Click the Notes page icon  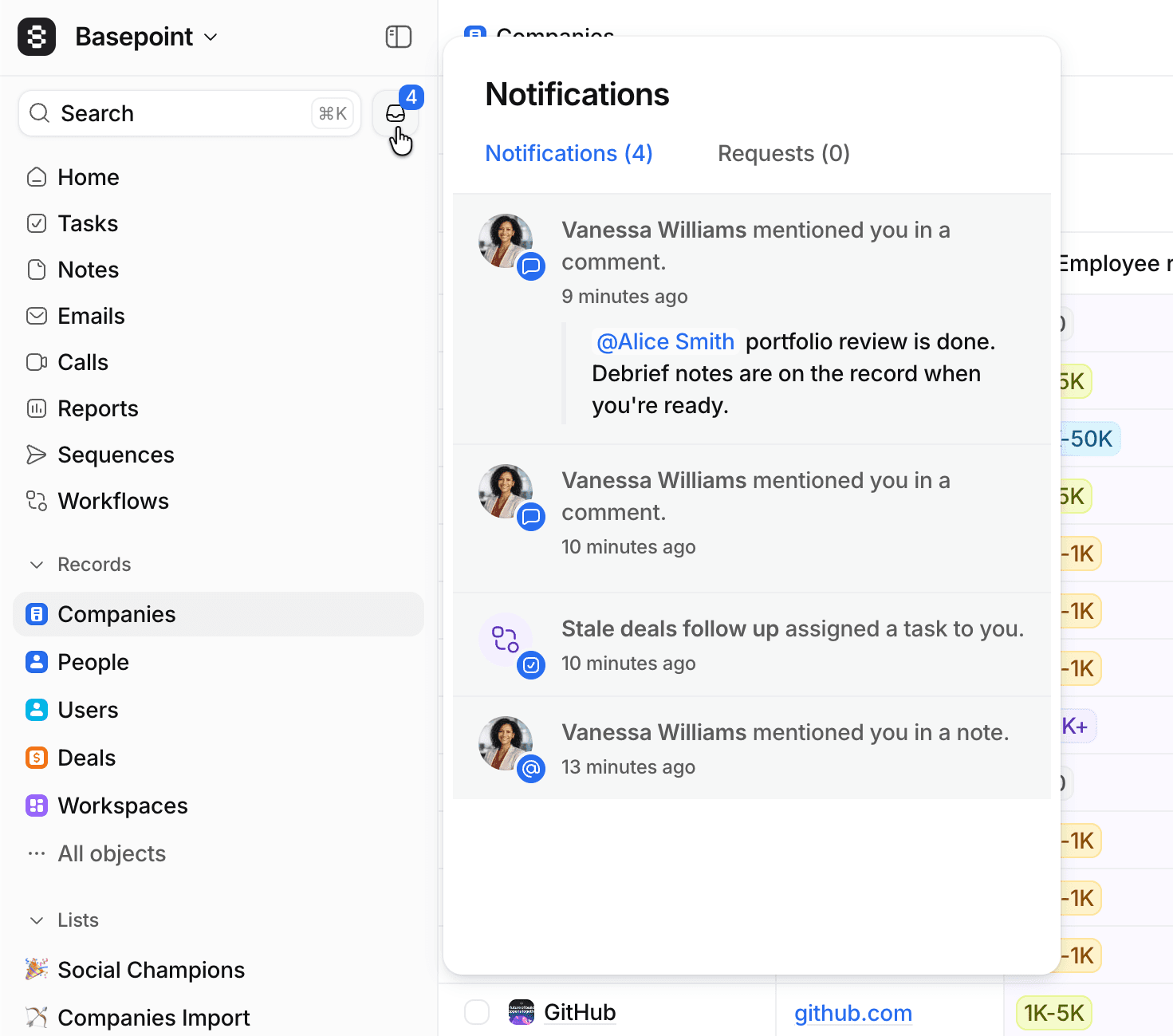[37, 270]
